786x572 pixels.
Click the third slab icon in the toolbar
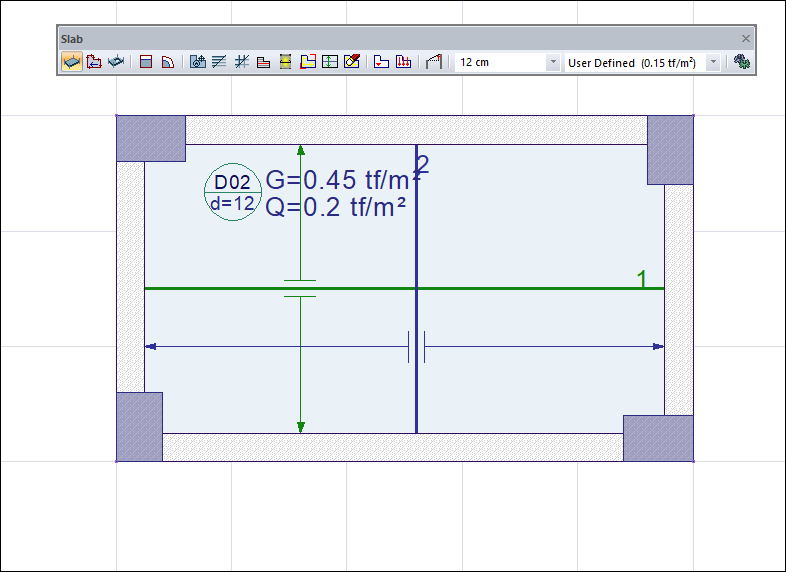click(117, 62)
